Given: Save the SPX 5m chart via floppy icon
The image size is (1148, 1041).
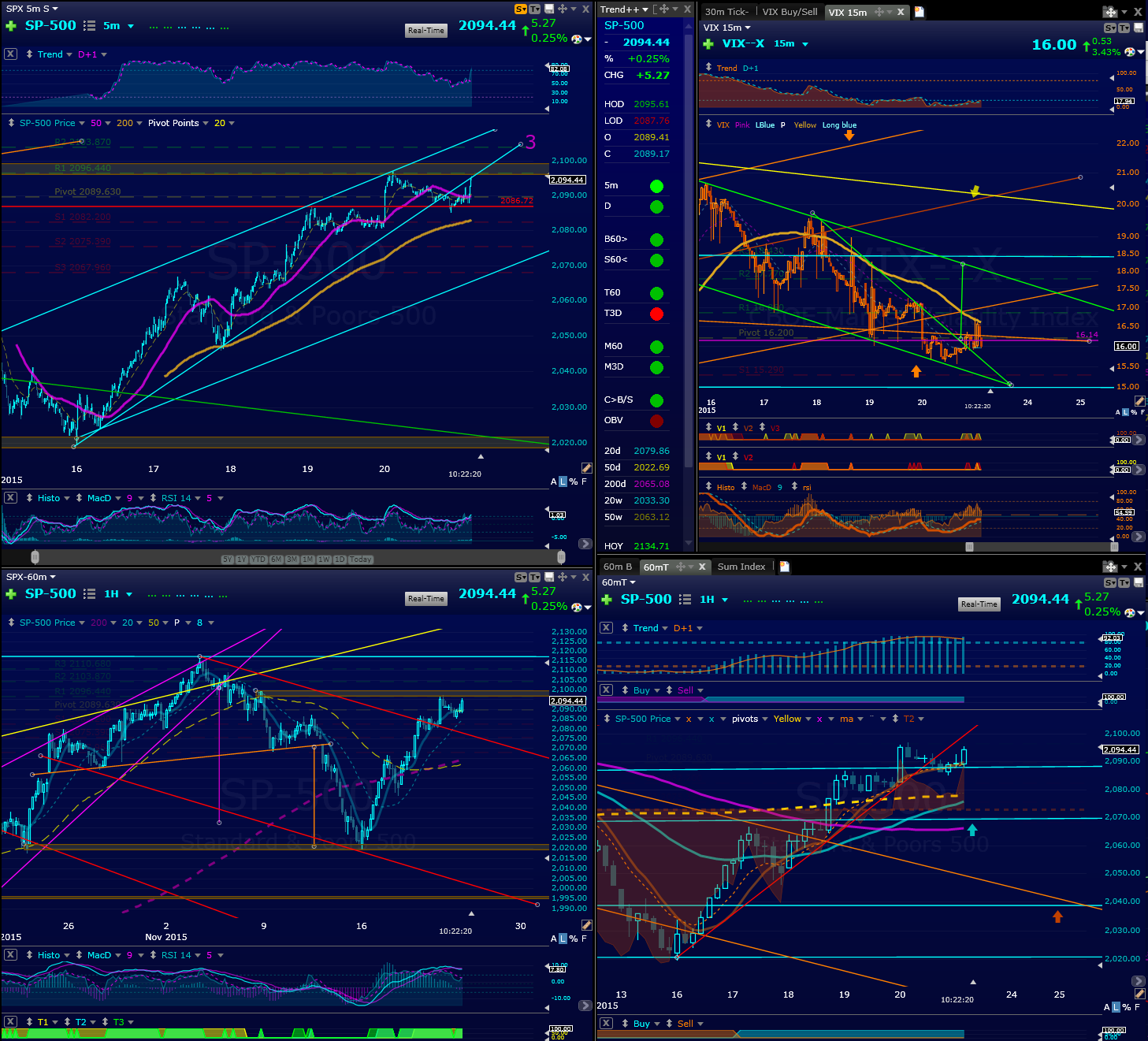Looking at the screenshot, I should [x=549, y=9].
